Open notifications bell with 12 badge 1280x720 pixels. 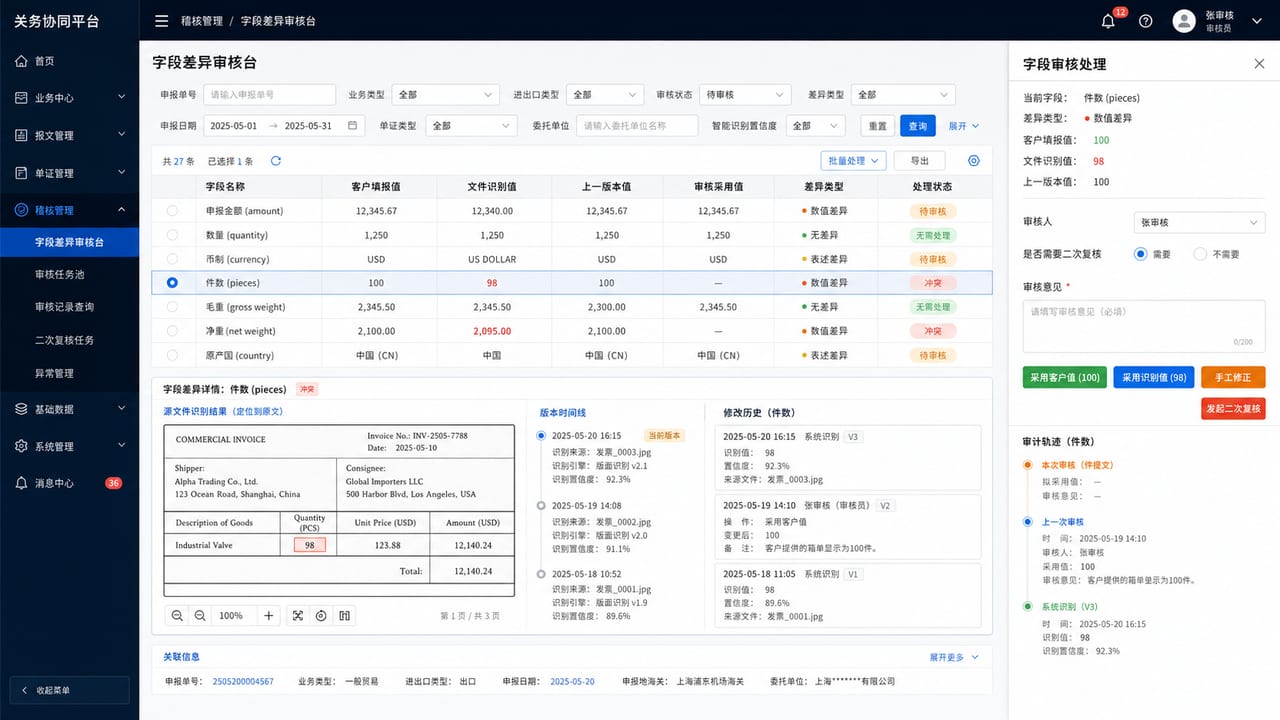click(1108, 21)
